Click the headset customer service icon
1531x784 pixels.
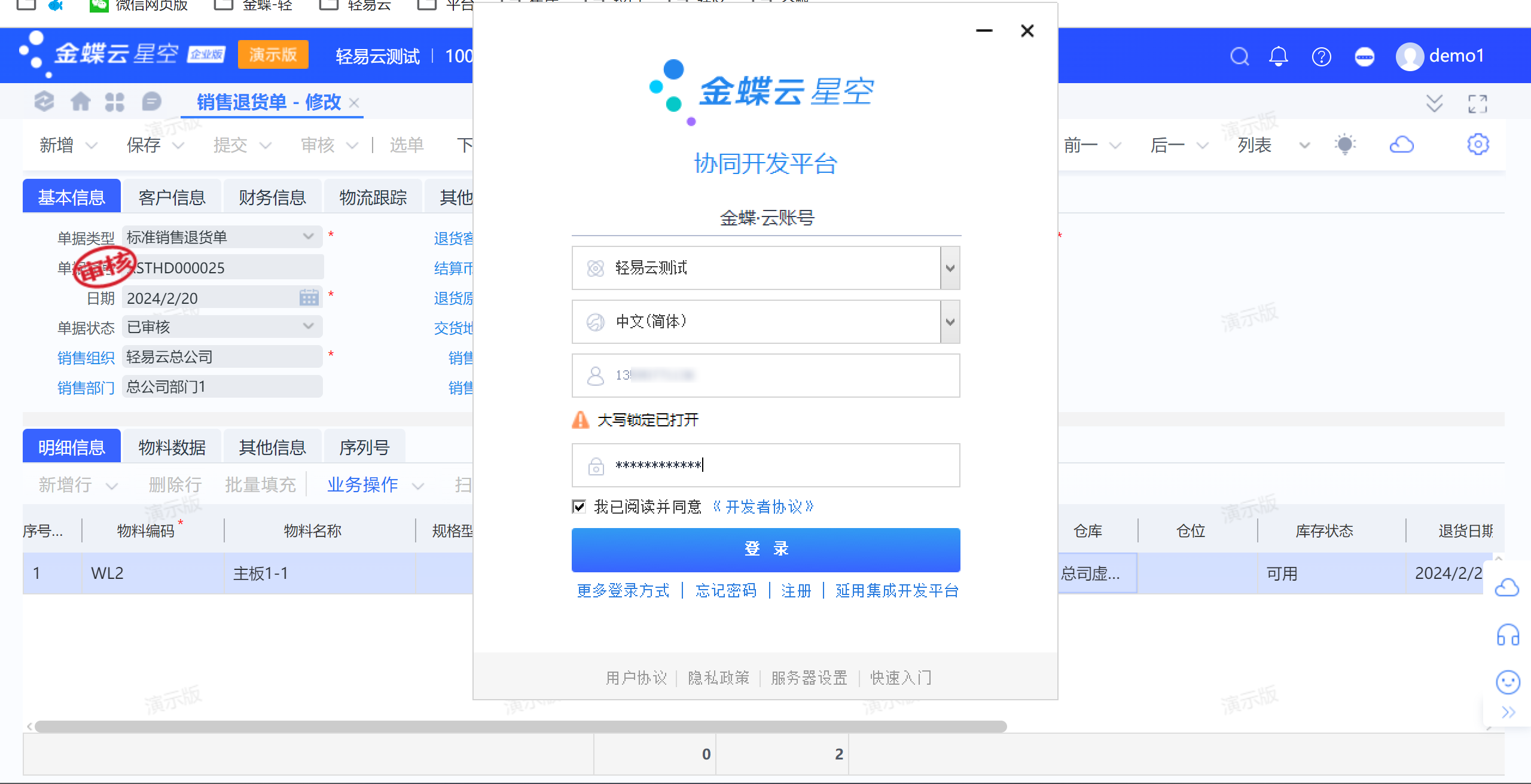1507,635
